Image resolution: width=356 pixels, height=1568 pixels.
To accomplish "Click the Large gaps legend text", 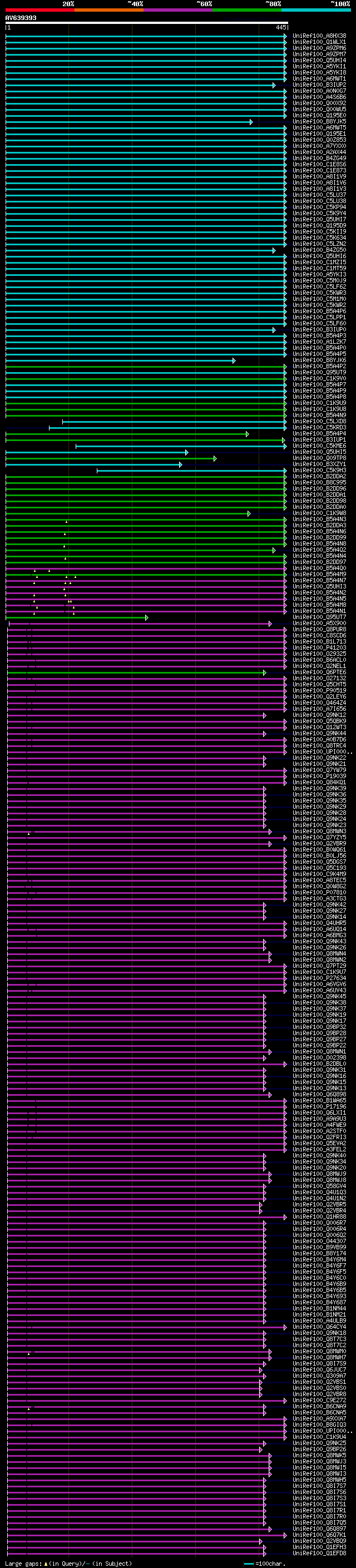I will click(68, 1563).
